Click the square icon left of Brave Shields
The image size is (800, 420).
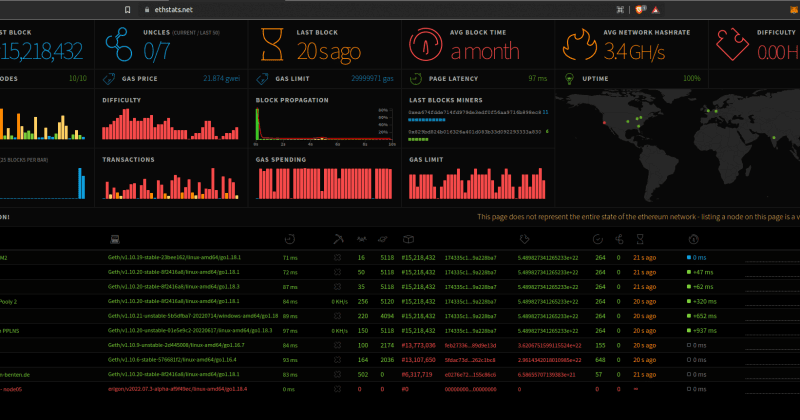(620, 9)
